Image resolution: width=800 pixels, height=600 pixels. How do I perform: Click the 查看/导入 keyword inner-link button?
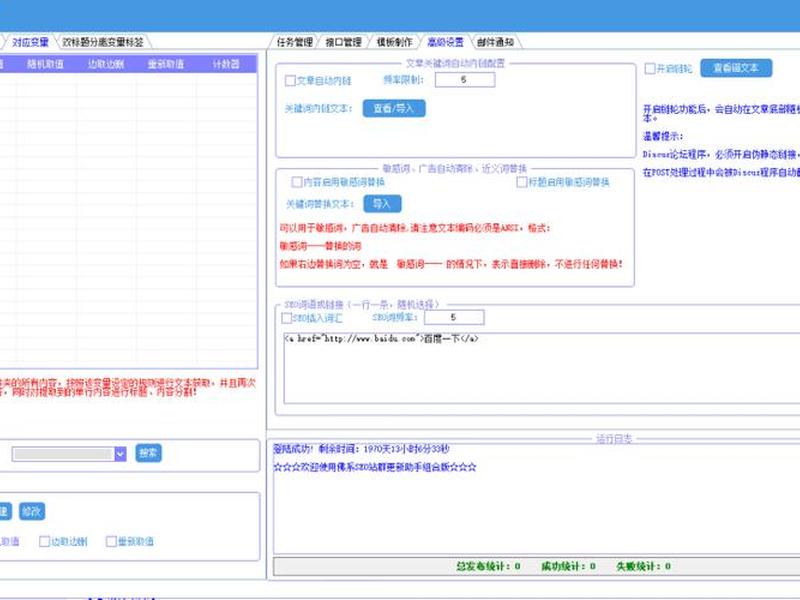(393, 108)
